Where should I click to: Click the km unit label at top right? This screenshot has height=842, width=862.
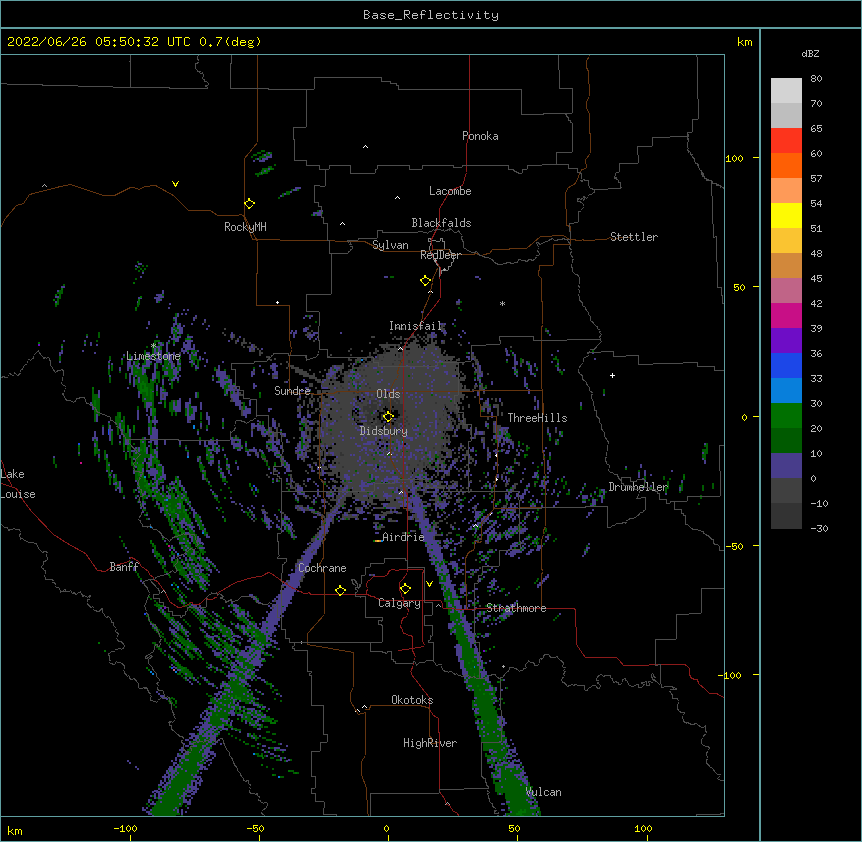[x=744, y=42]
